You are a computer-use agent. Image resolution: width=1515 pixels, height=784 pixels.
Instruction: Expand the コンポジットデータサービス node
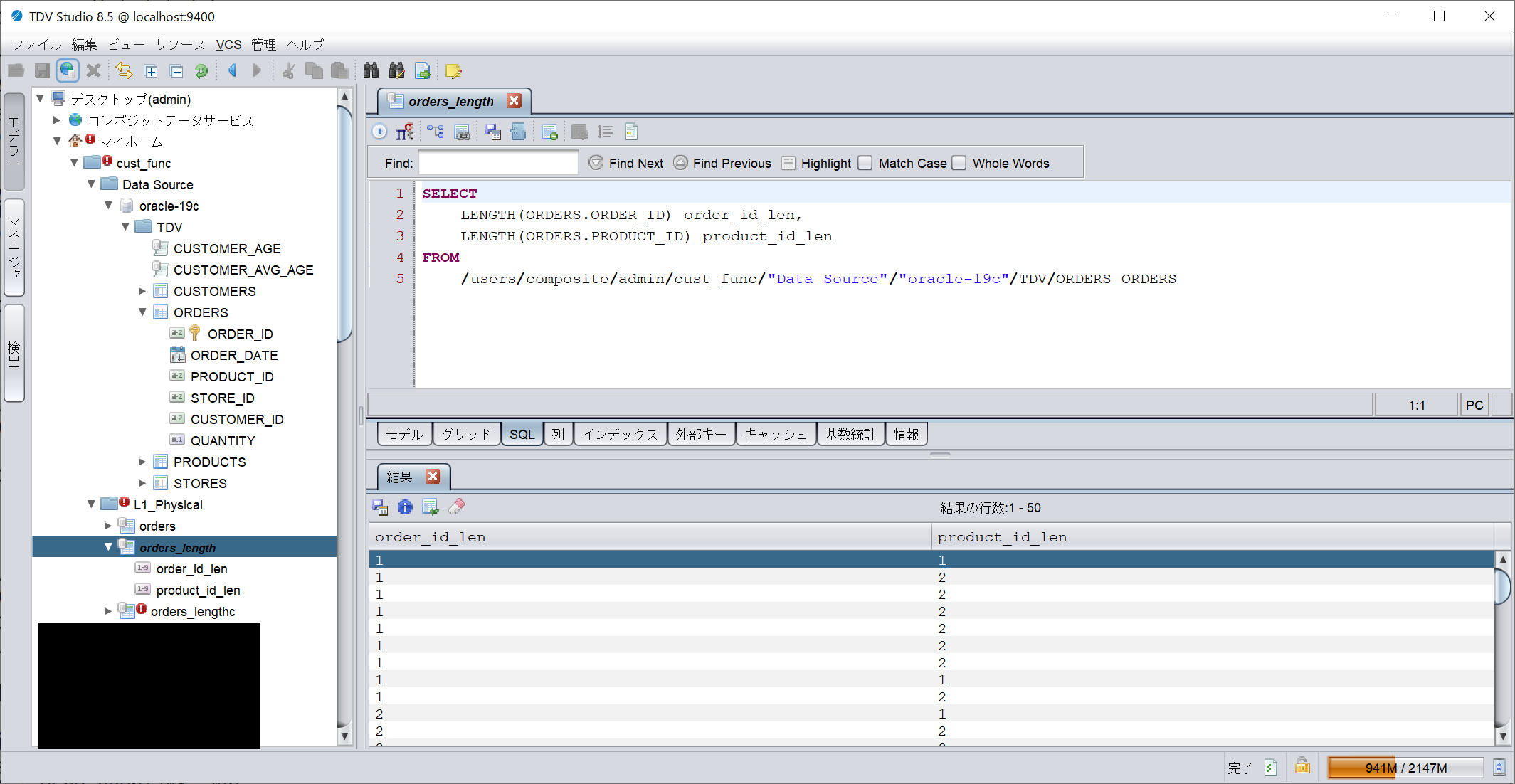click(x=57, y=120)
